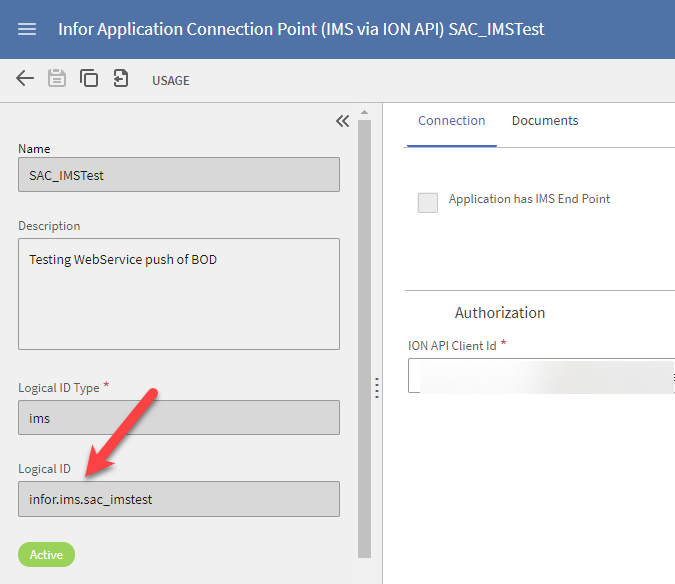Click the scrollbar up arrow
The height and width of the screenshot is (584, 675).
365,112
